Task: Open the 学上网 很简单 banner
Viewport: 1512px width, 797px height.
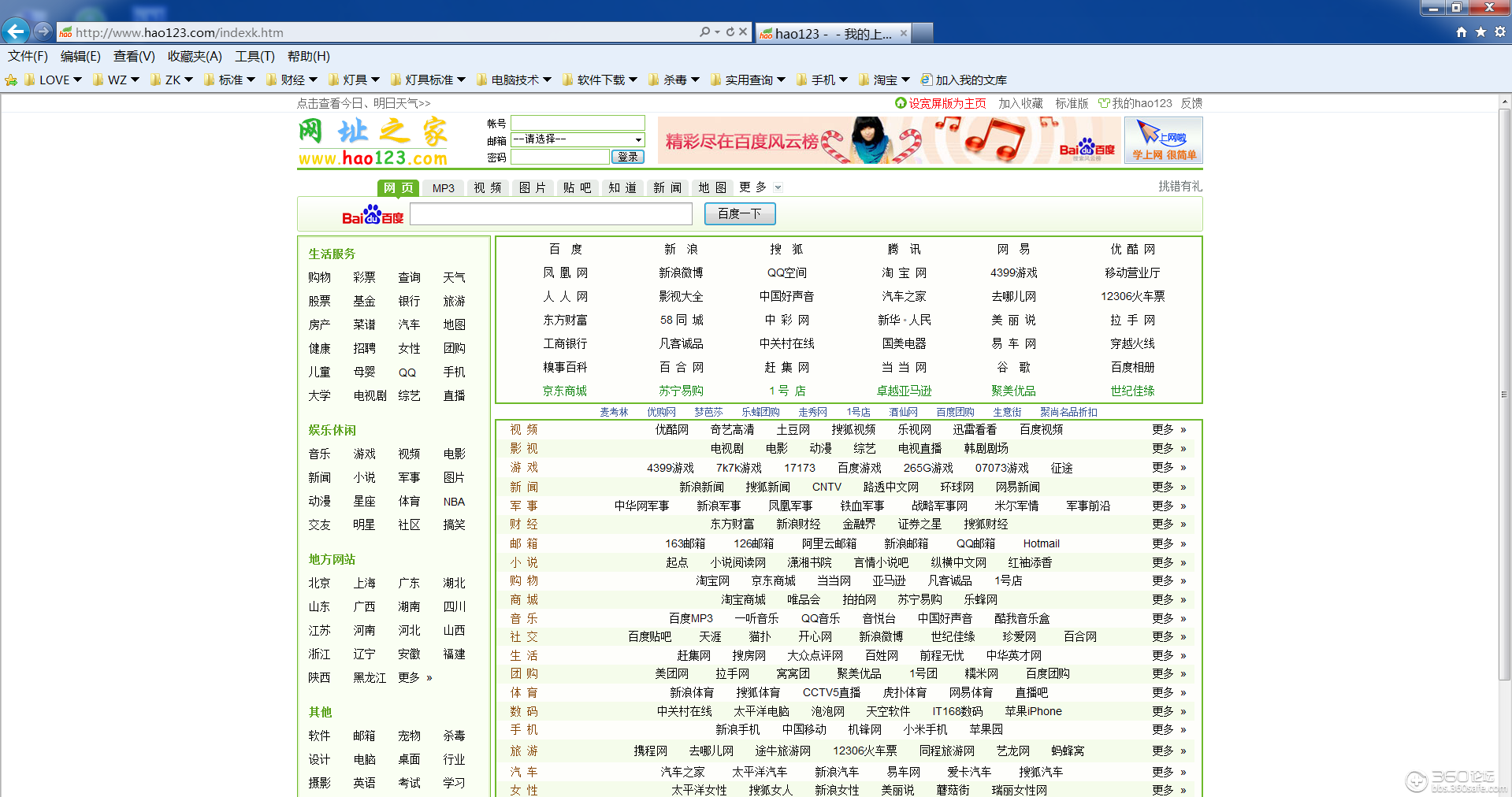Action: pyautogui.click(x=1164, y=140)
